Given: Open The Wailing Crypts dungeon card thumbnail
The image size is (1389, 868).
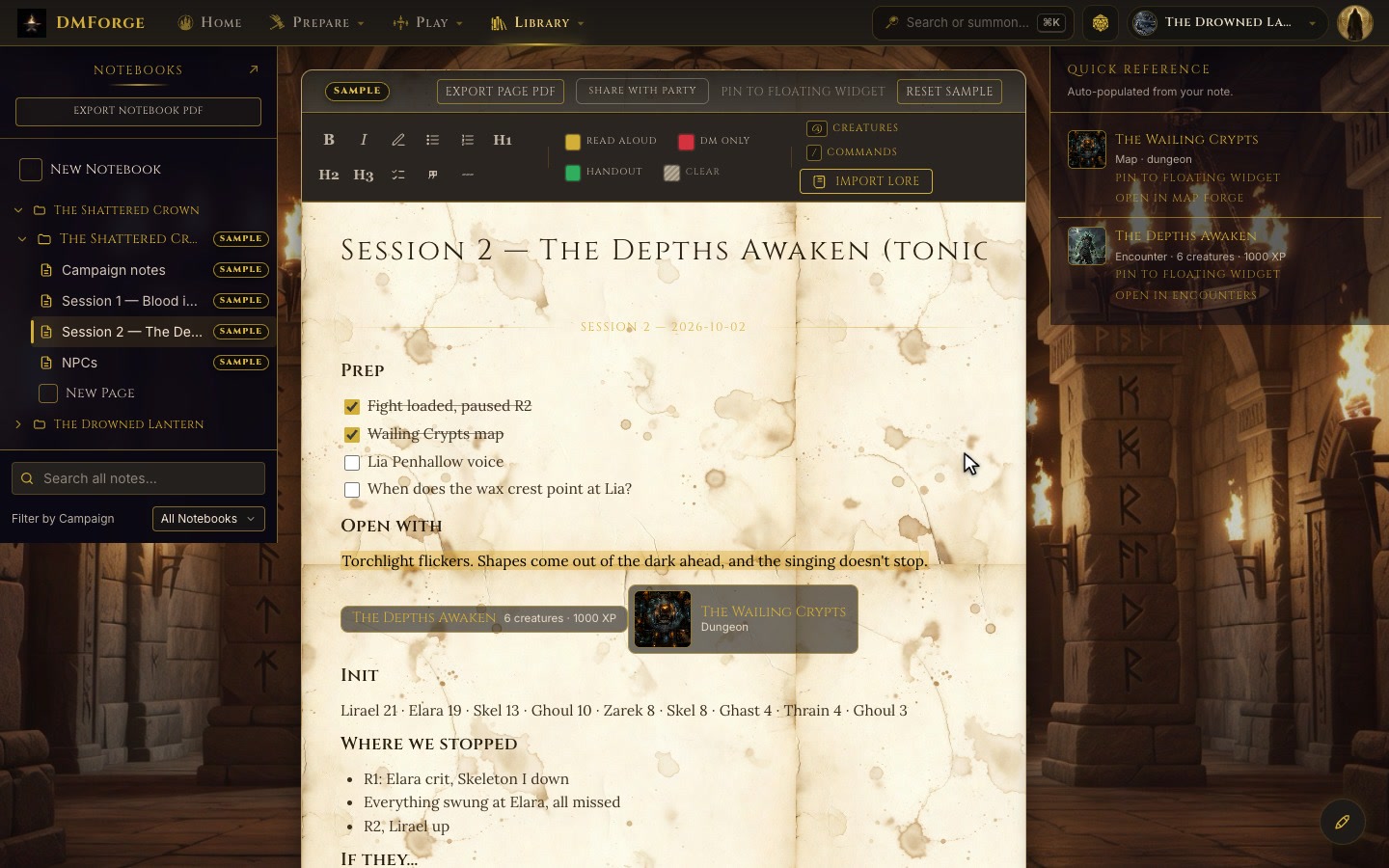Looking at the screenshot, I should pos(663,619).
